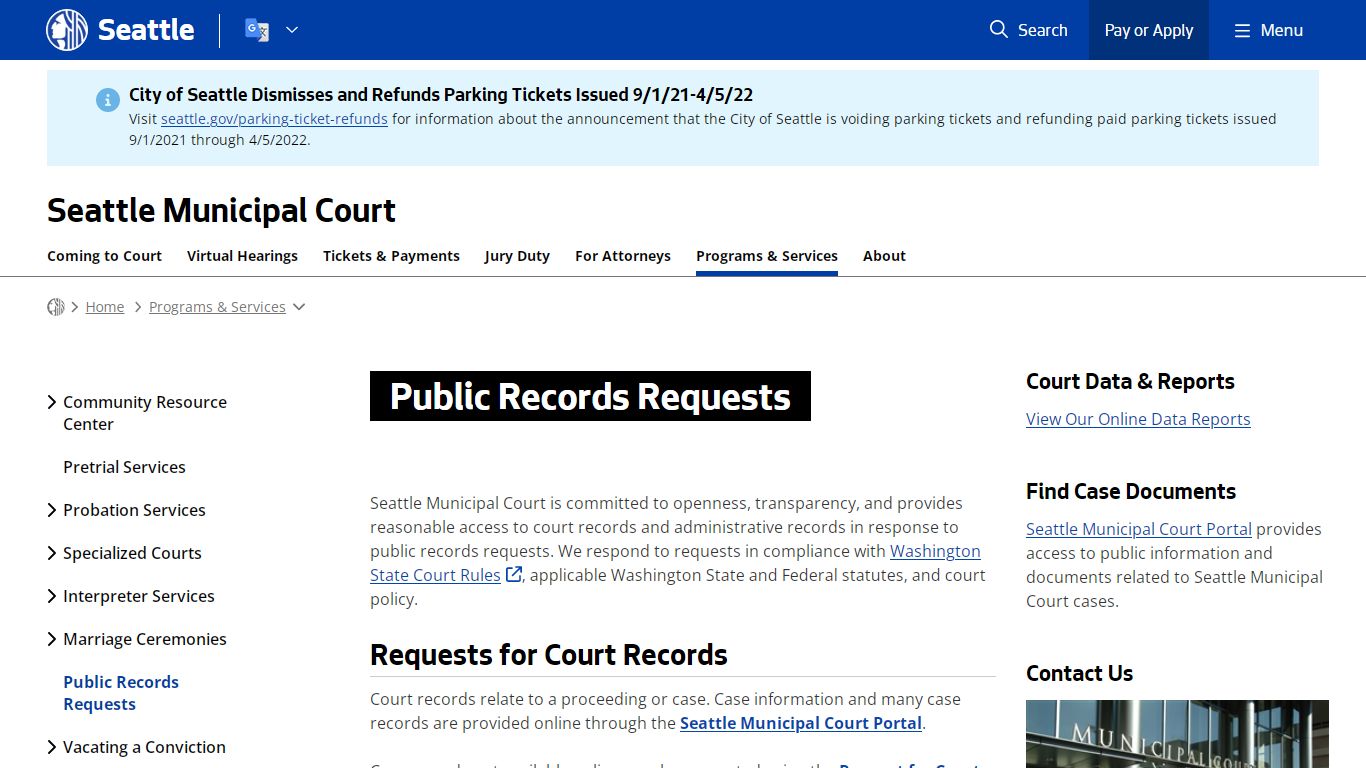
Task: Open Pretrial Services sidebar link
Action: (124, 467)
